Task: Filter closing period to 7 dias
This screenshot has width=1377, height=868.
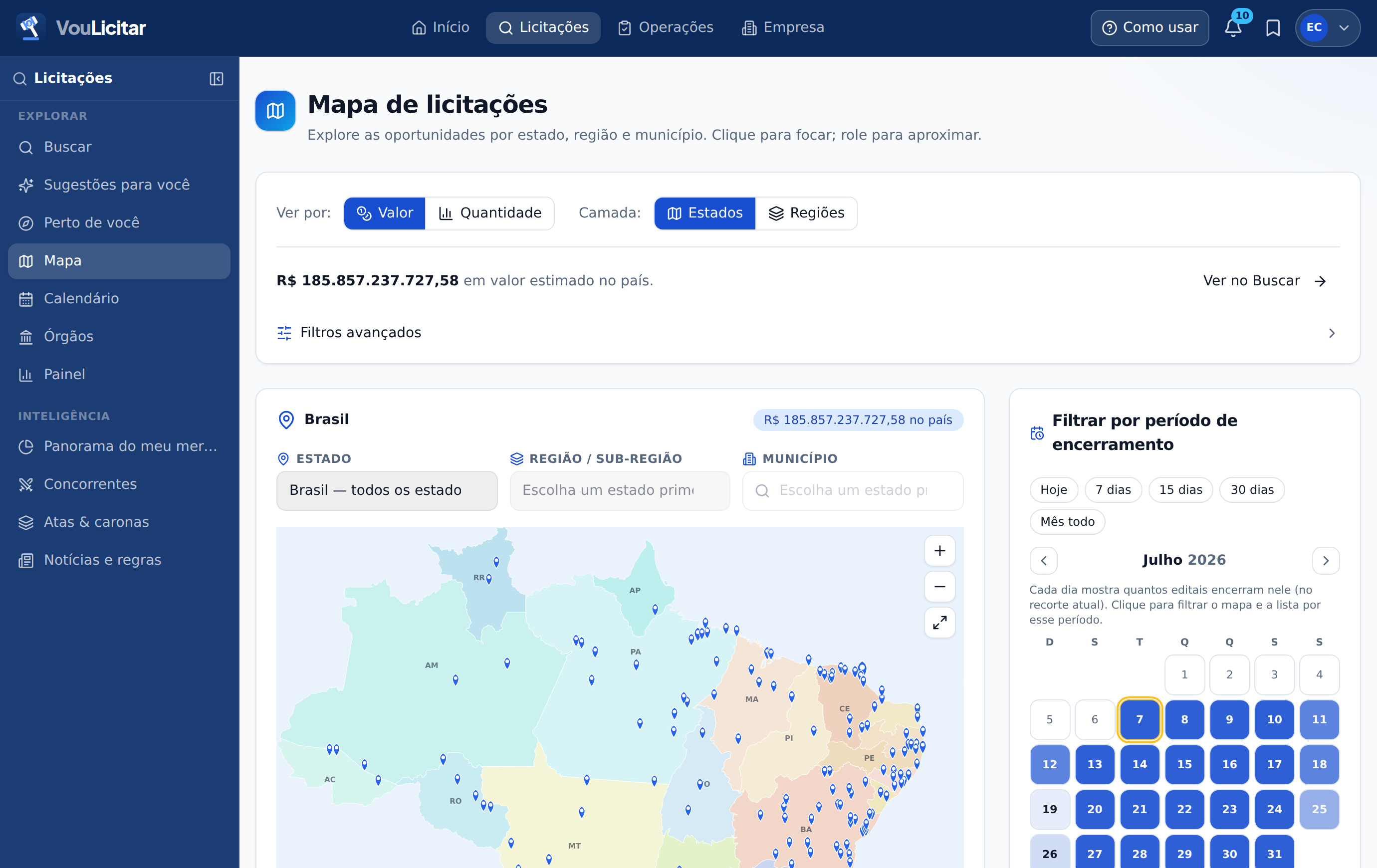Action: [x=1113, y=490]
